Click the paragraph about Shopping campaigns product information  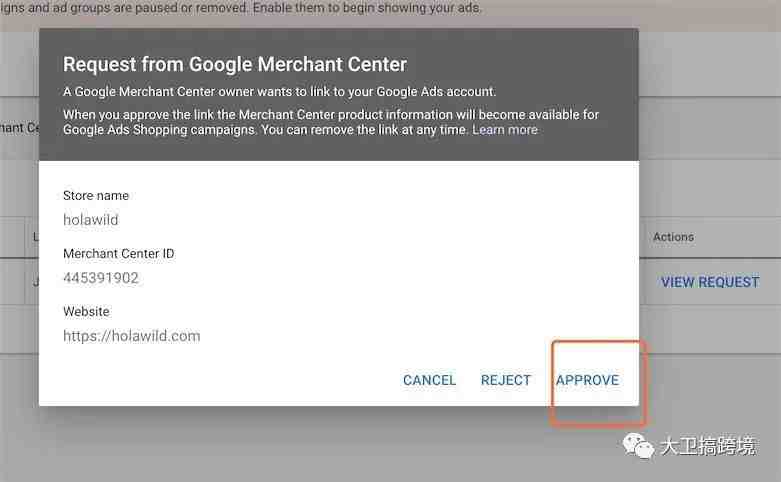[331, 122]
